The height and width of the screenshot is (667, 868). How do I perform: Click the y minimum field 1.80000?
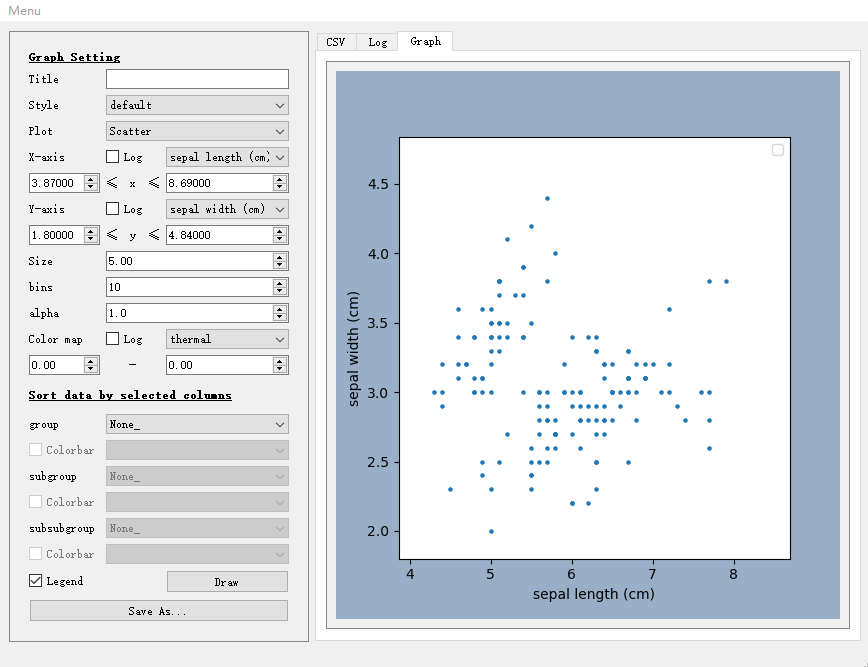(x=64, y=235)
